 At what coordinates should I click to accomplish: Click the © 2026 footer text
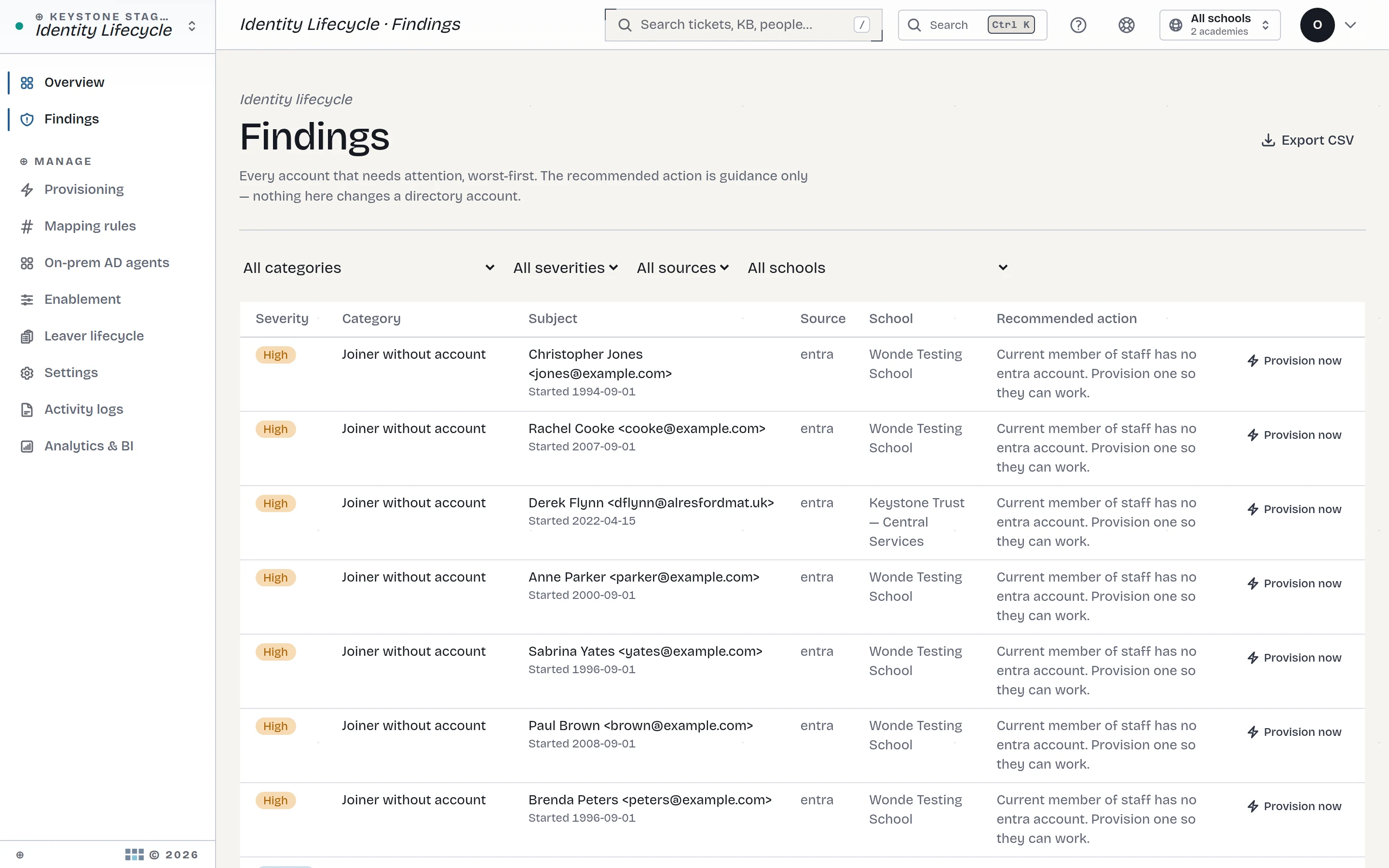point(173,855)
